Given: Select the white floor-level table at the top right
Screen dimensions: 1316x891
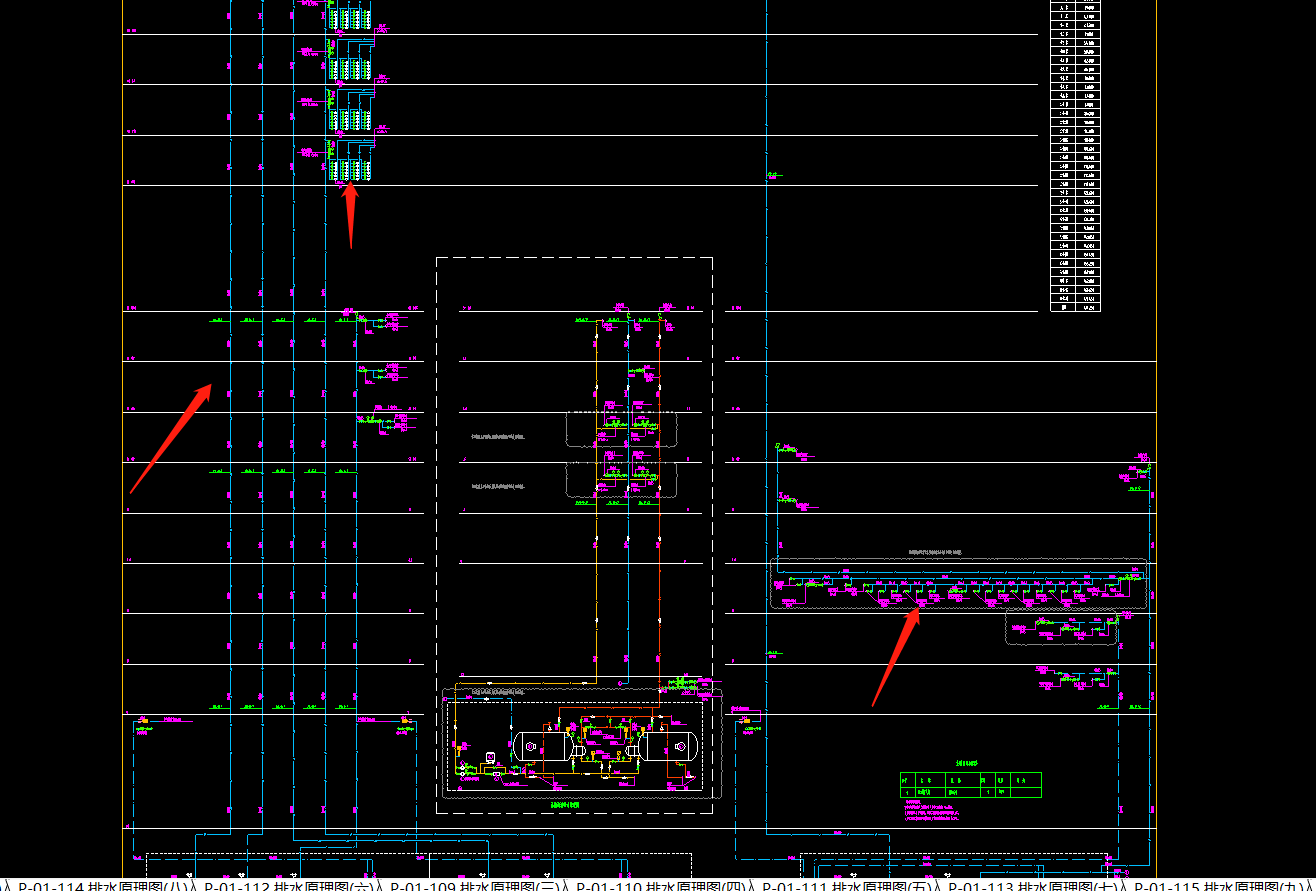Looking at the screenshot, I should click(1076, 155).
